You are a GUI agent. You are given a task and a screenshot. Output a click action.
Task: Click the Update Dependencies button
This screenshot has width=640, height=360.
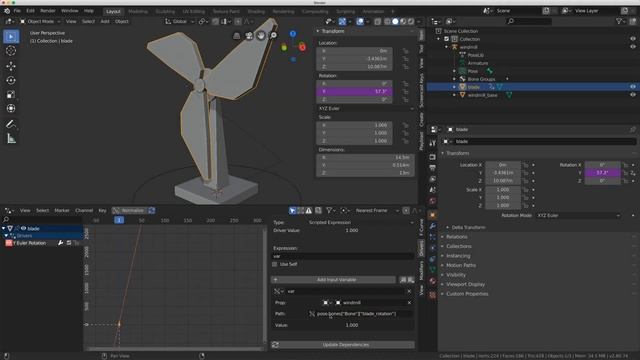pyautogui.click(x=343, y=345)
